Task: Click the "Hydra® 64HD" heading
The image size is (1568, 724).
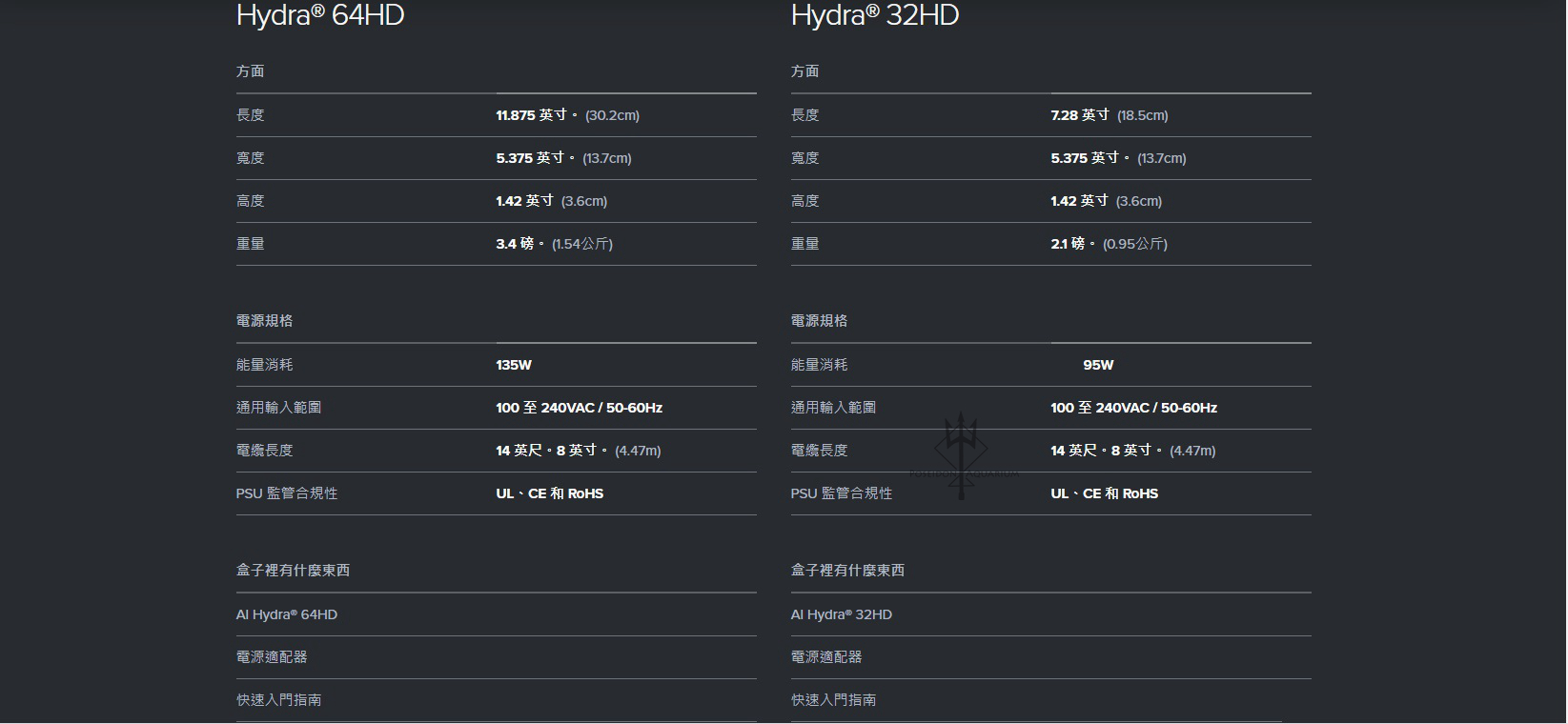Action: (320, 15)
